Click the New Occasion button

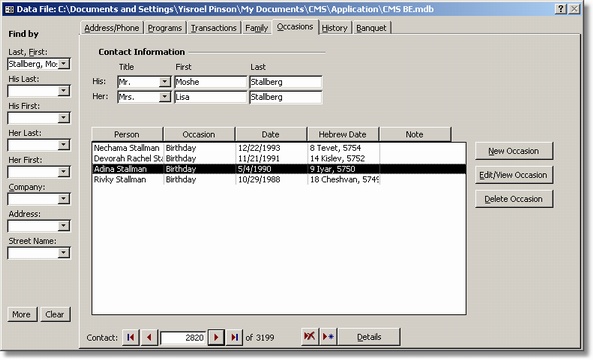(x=514, y=151)
